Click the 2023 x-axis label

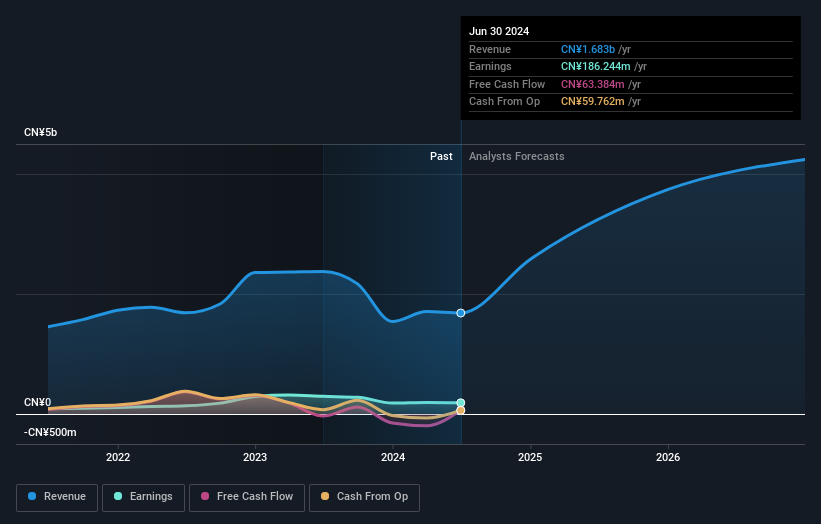[255, 457]
